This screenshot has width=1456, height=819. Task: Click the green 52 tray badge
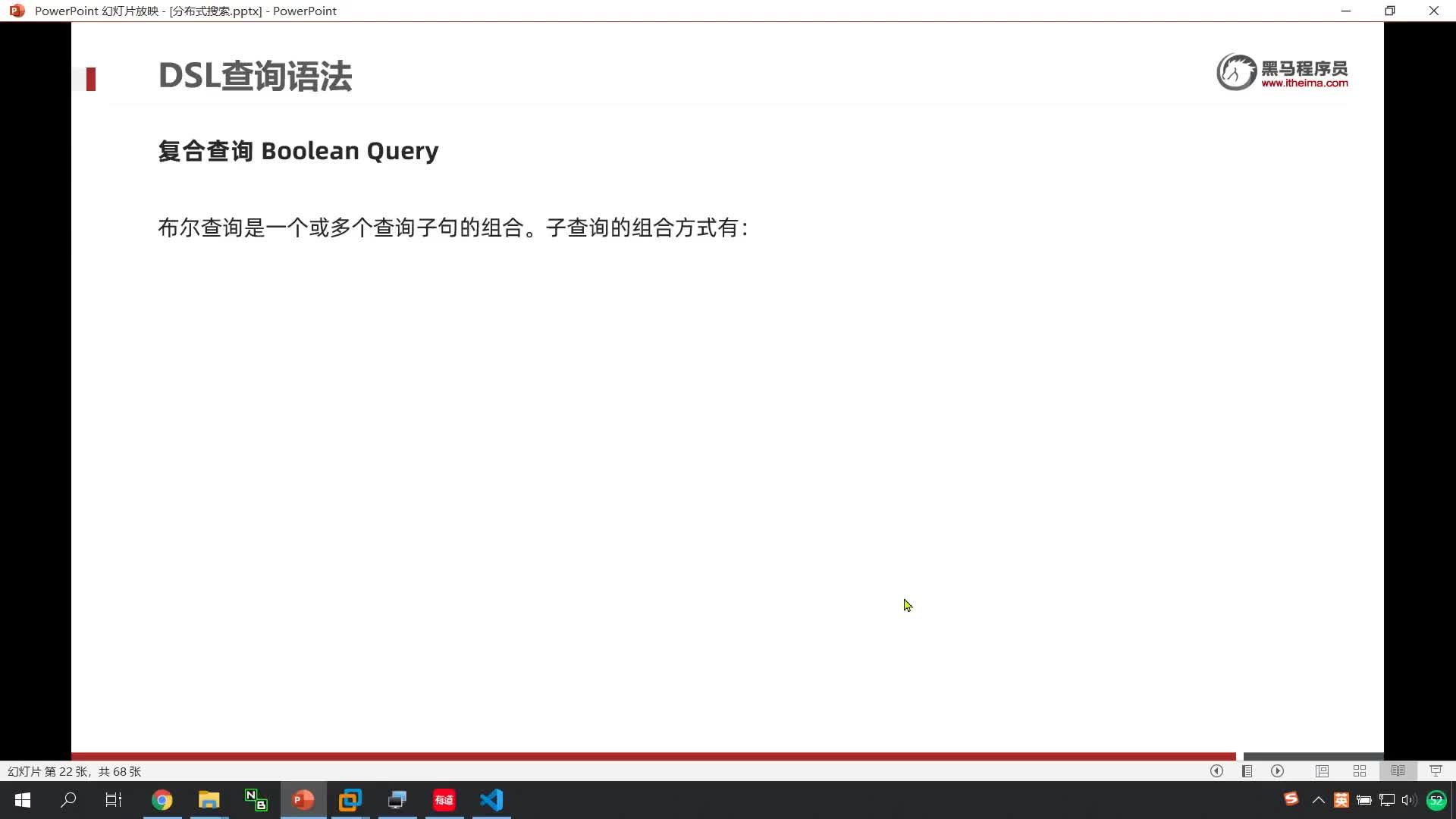coord(1436,800)
